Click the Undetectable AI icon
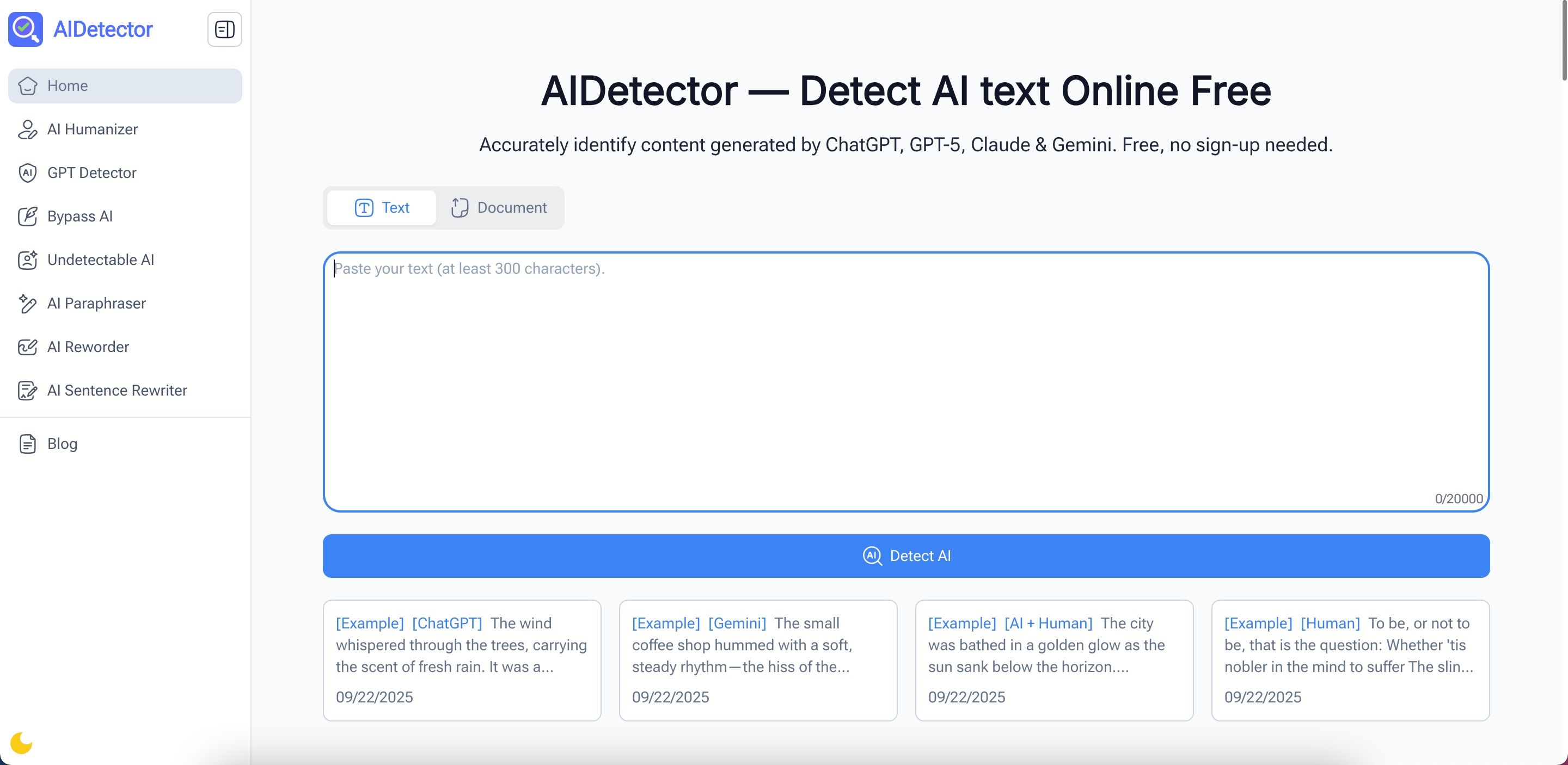The width and height of the screenshot is (1568, 765). coord(27,260)
